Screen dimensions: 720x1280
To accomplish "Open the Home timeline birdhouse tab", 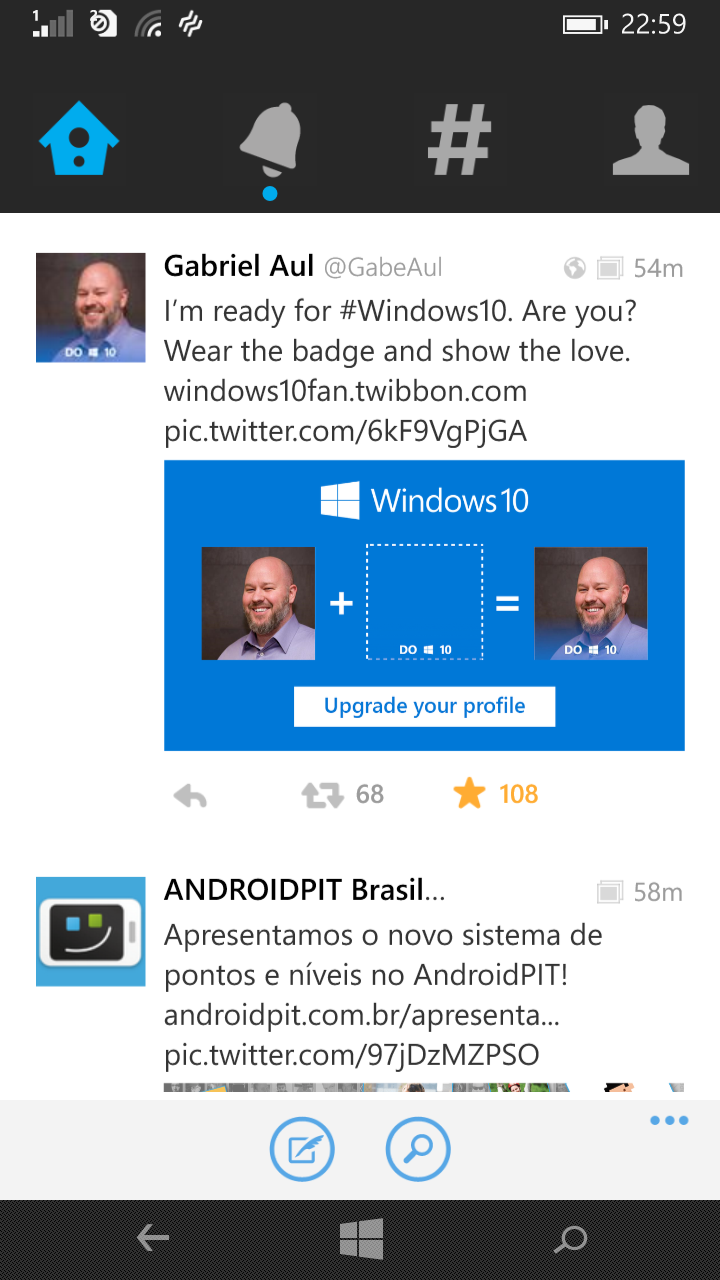I will coord(80,140).
